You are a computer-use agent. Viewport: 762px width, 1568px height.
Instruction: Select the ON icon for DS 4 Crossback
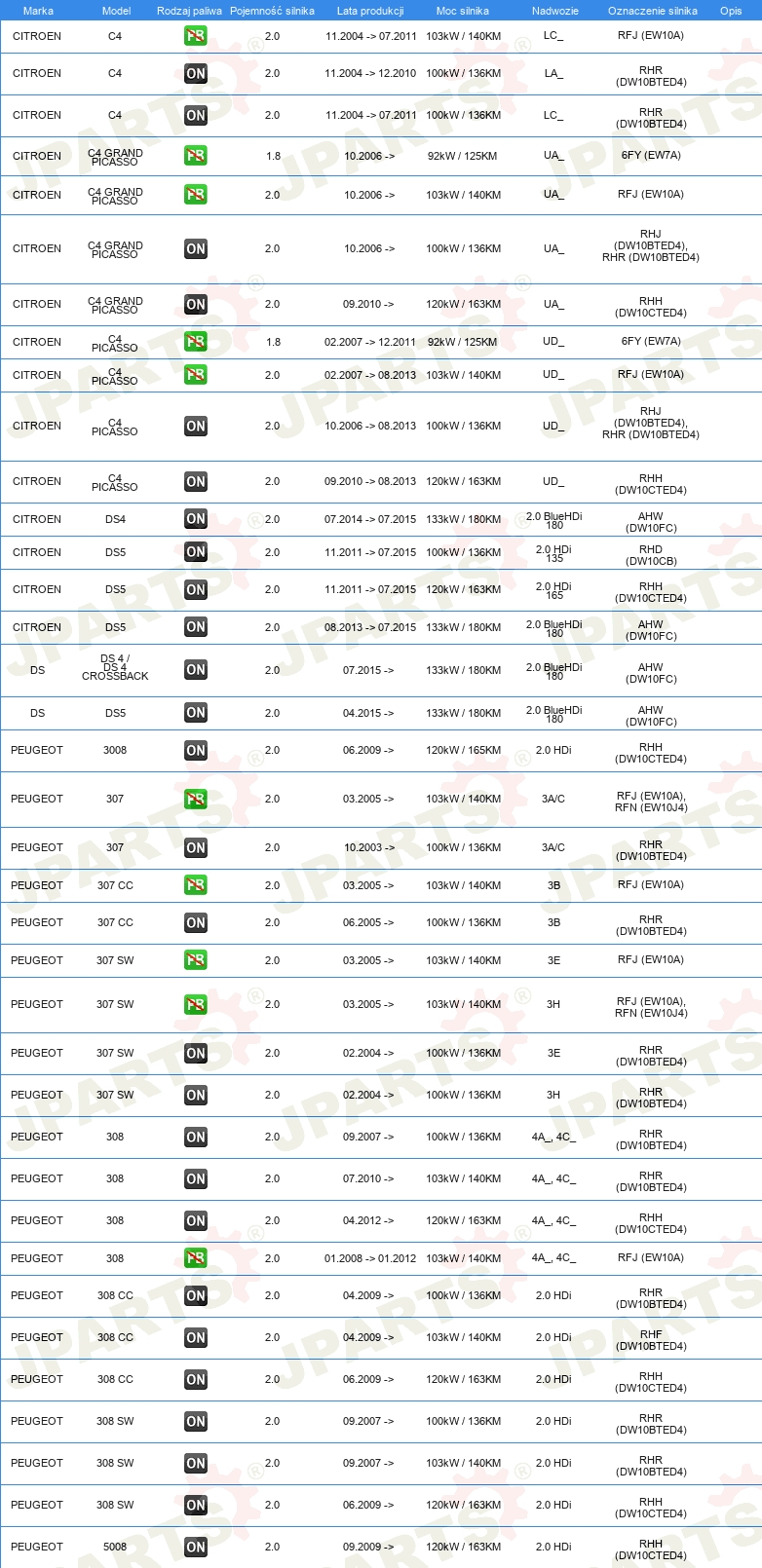pos(196,670)
